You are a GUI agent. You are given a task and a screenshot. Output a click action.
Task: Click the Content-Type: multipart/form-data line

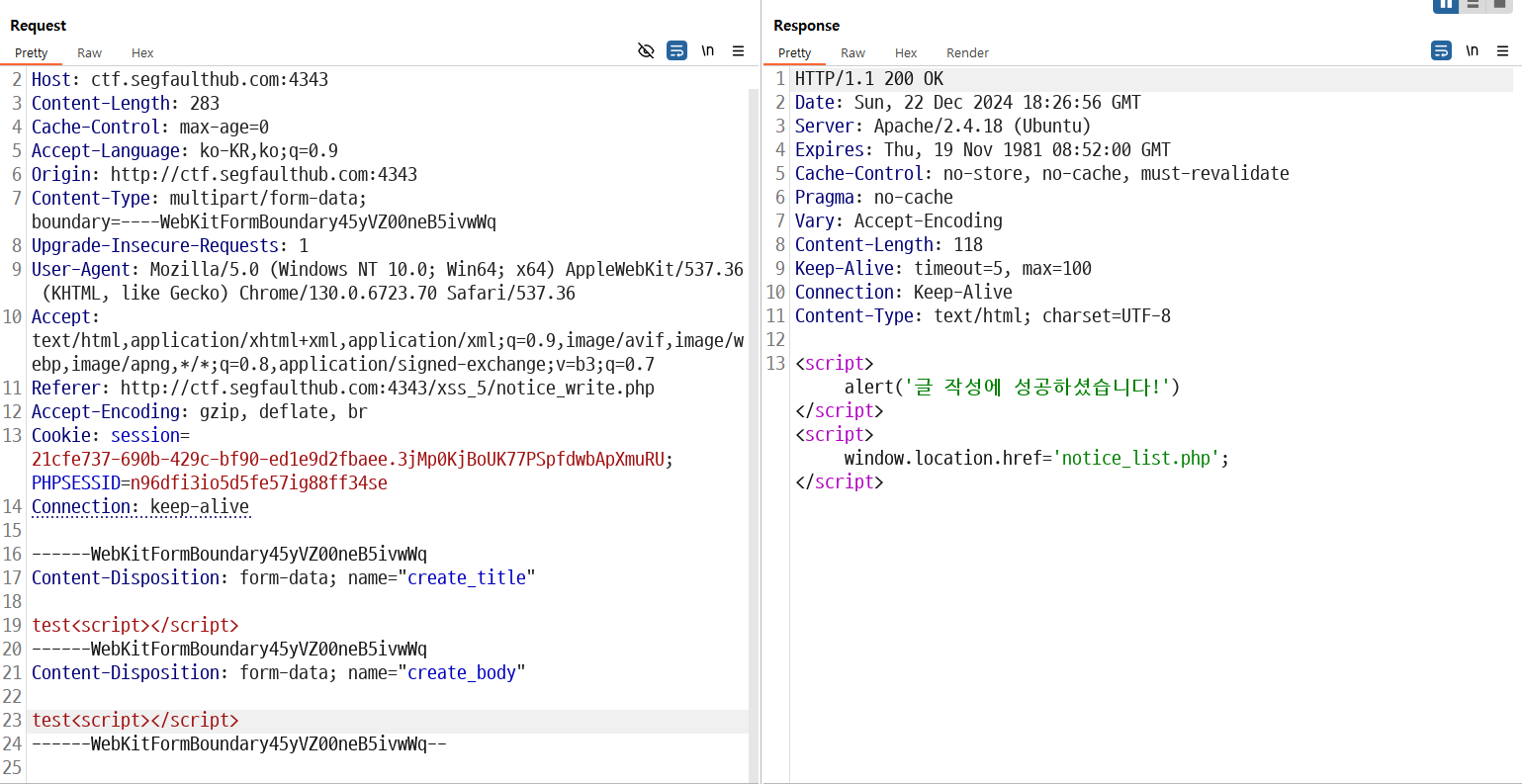199,198
